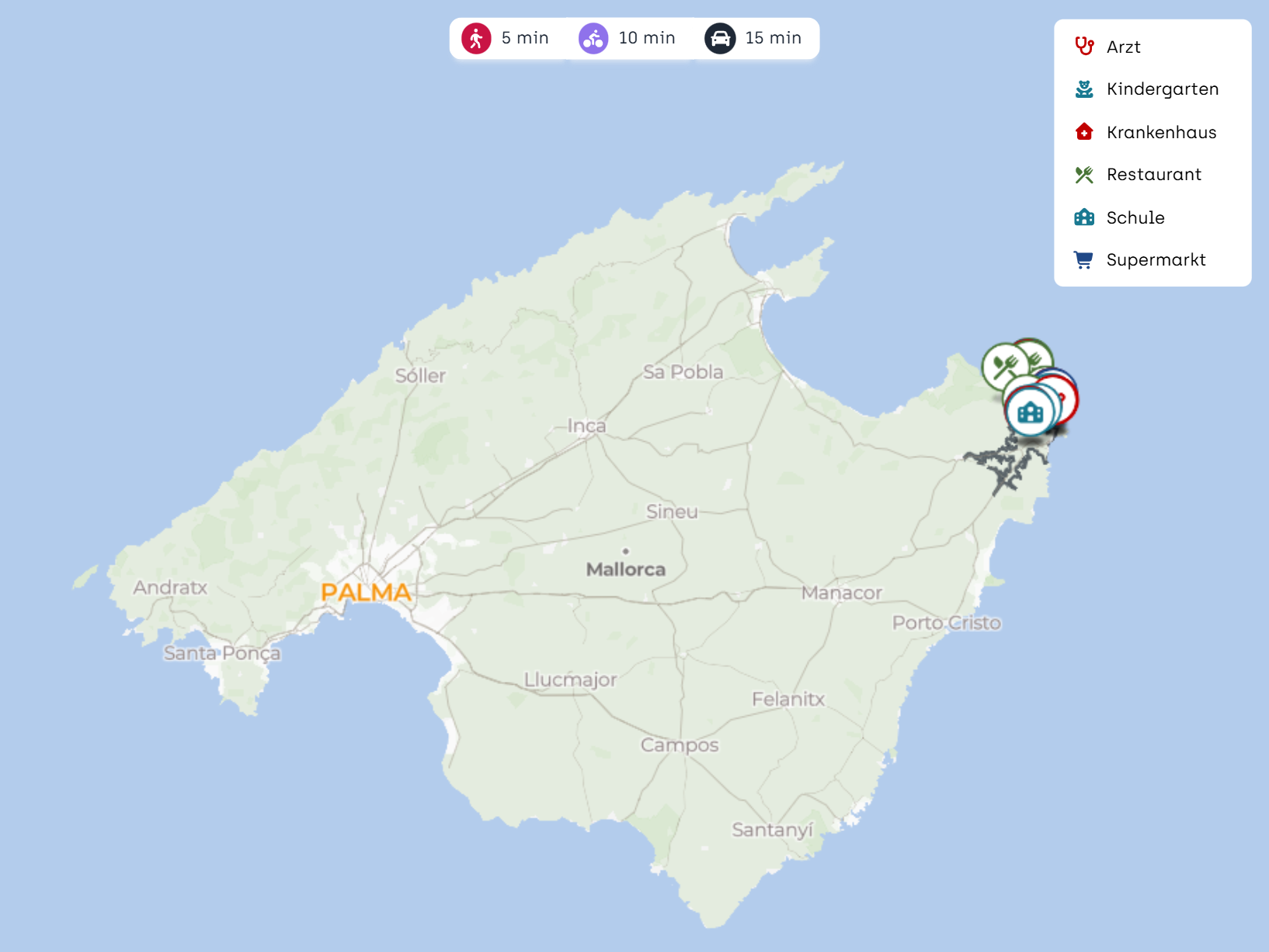
Task: Click the Kindergarten teddy bear icon
Action: 1084,89
